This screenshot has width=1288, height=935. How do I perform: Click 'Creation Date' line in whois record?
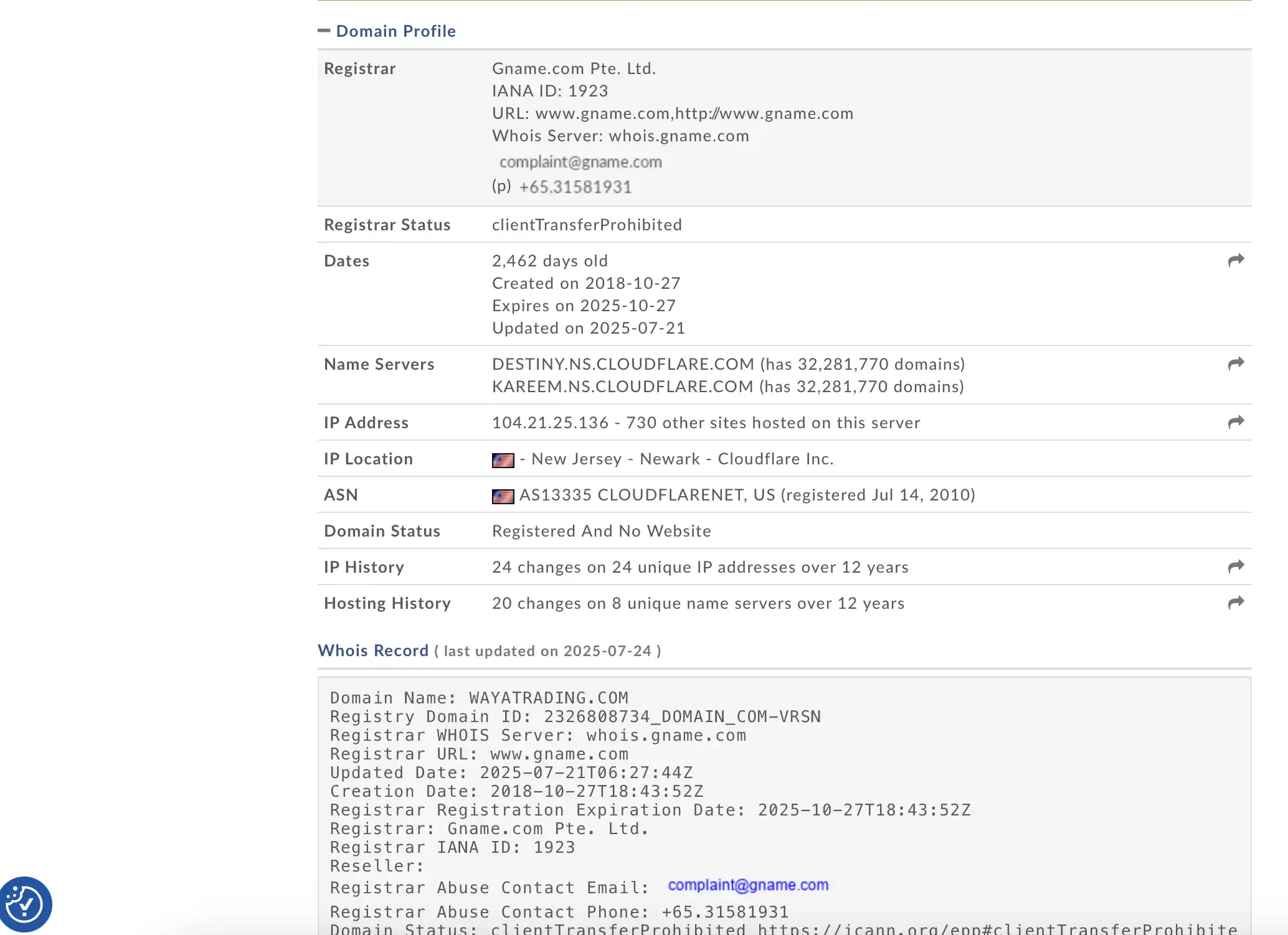[x=517, y=791]
